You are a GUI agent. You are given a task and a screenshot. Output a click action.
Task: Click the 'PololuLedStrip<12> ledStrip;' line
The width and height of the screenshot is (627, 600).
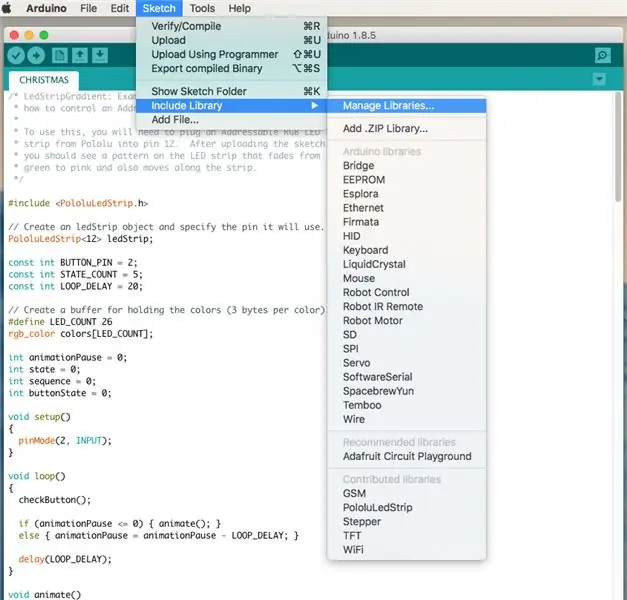(x=80, y=239)
